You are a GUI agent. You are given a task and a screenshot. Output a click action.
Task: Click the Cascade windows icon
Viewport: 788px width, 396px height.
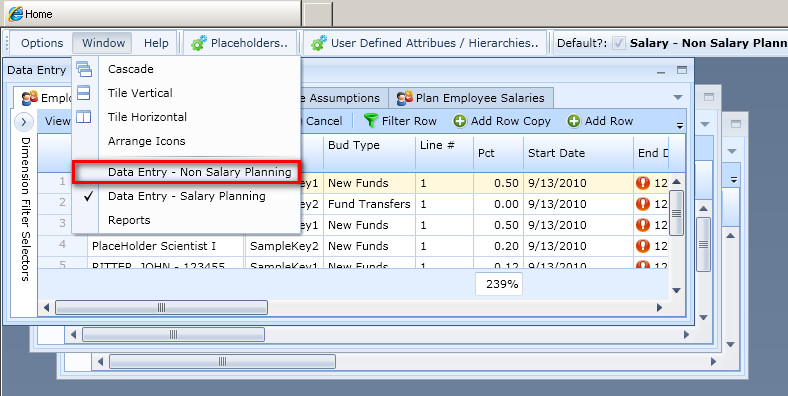point(84,69)
